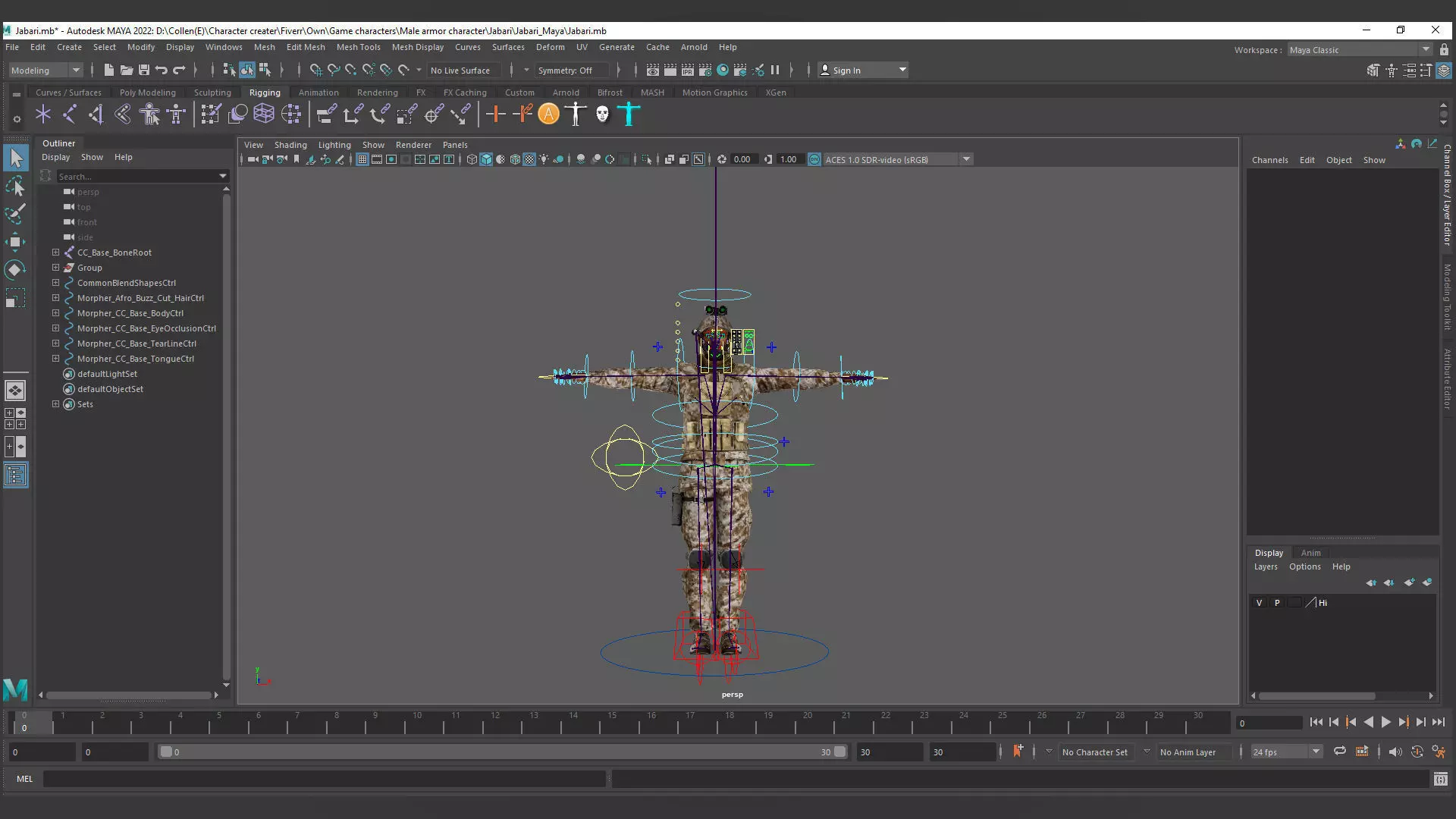Screen dimensions: 1456x819
Task: Activate the Rotate tool in toolbox
Action: pos(15,270)
